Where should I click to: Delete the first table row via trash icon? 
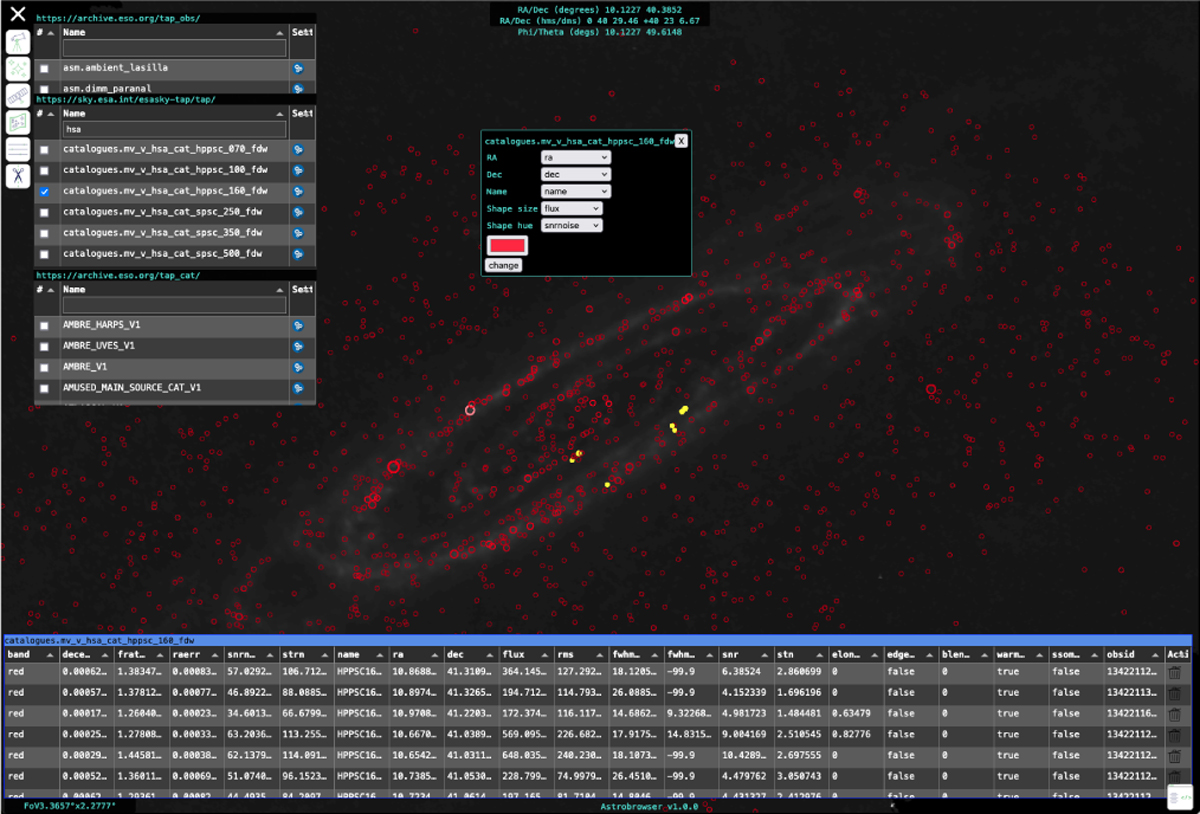(1174, 673)
